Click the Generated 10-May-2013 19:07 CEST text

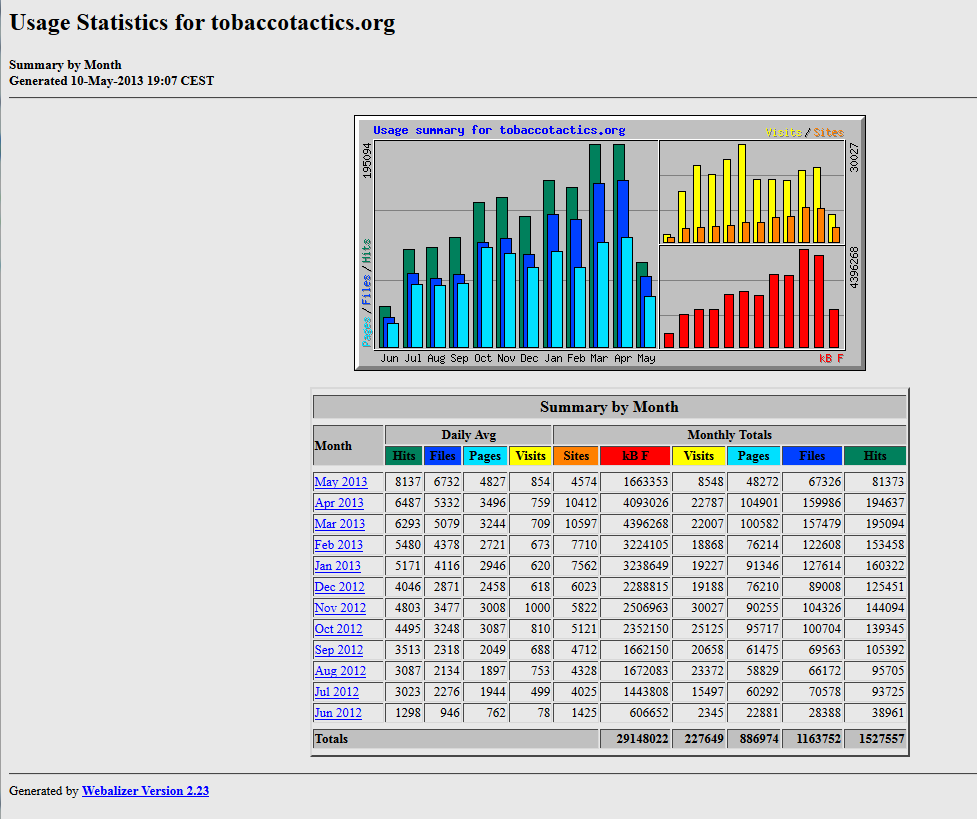[112, 81]
